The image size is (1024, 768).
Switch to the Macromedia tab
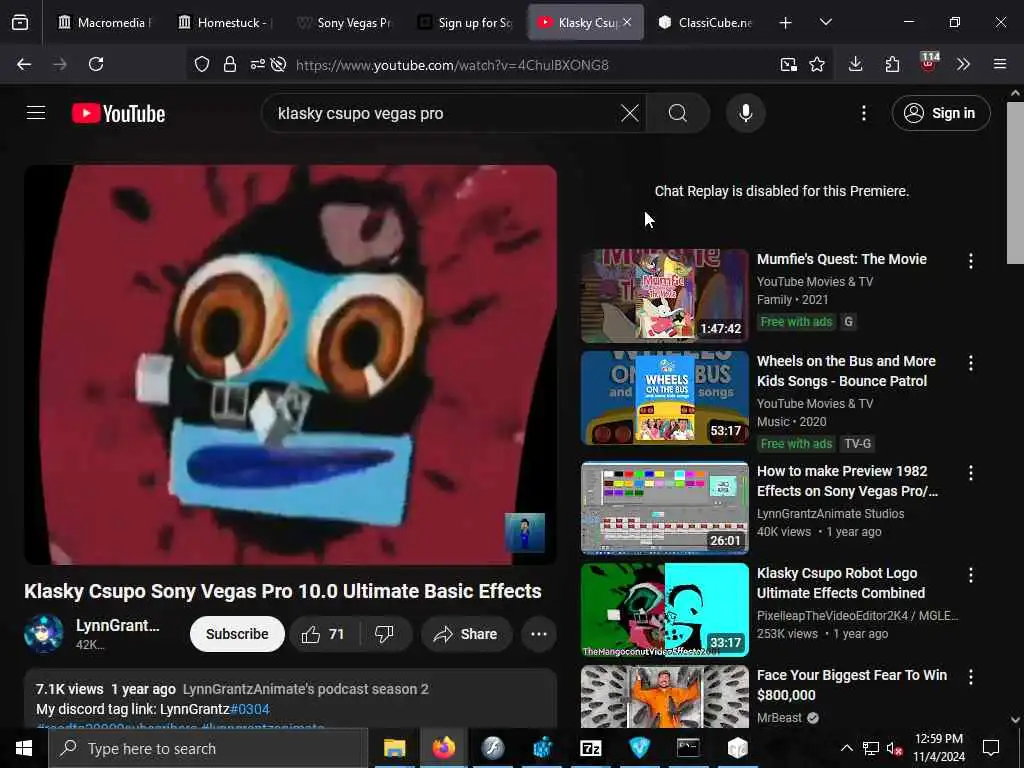point(103,23)
